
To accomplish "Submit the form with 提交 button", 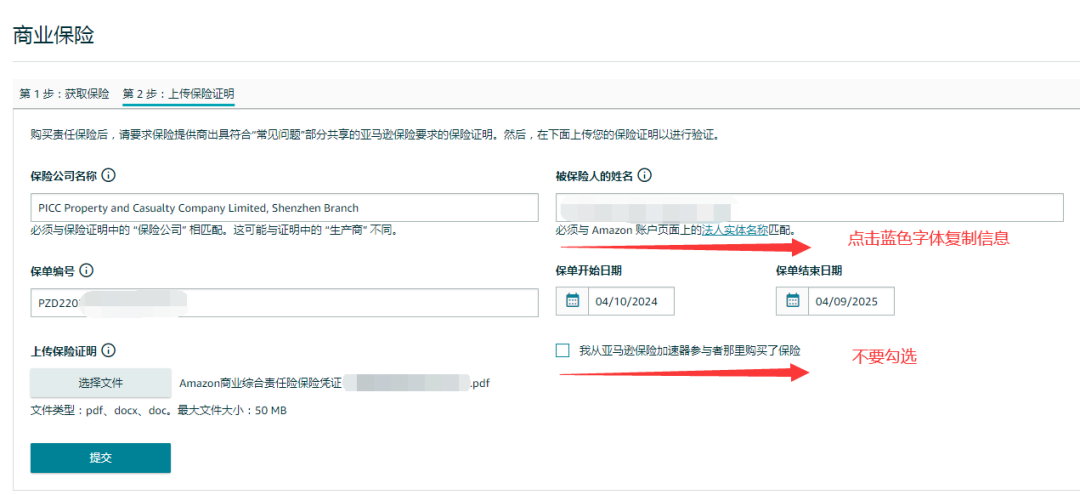I will [101, 458].
